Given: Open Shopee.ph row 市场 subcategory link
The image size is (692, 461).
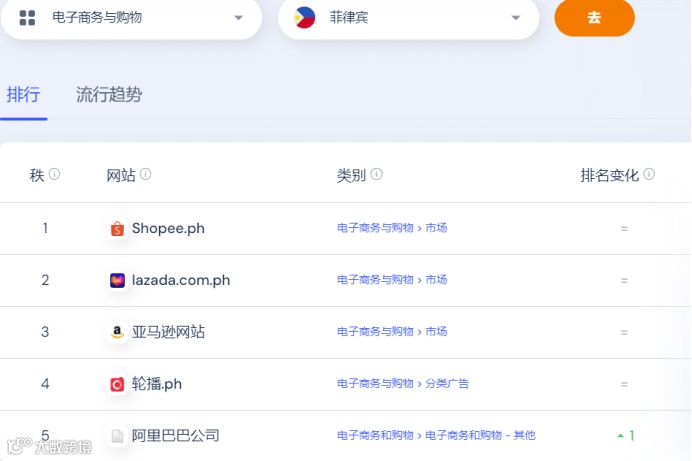Looking at the screenshot, I should point(436,228).
